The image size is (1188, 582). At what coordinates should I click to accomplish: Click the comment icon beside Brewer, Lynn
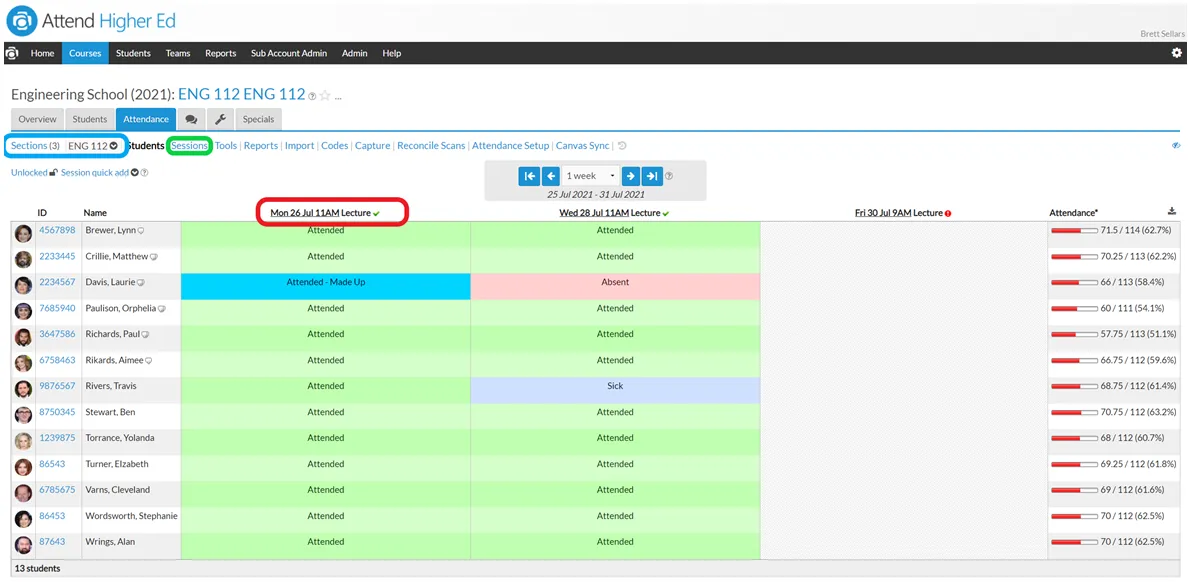140,230
